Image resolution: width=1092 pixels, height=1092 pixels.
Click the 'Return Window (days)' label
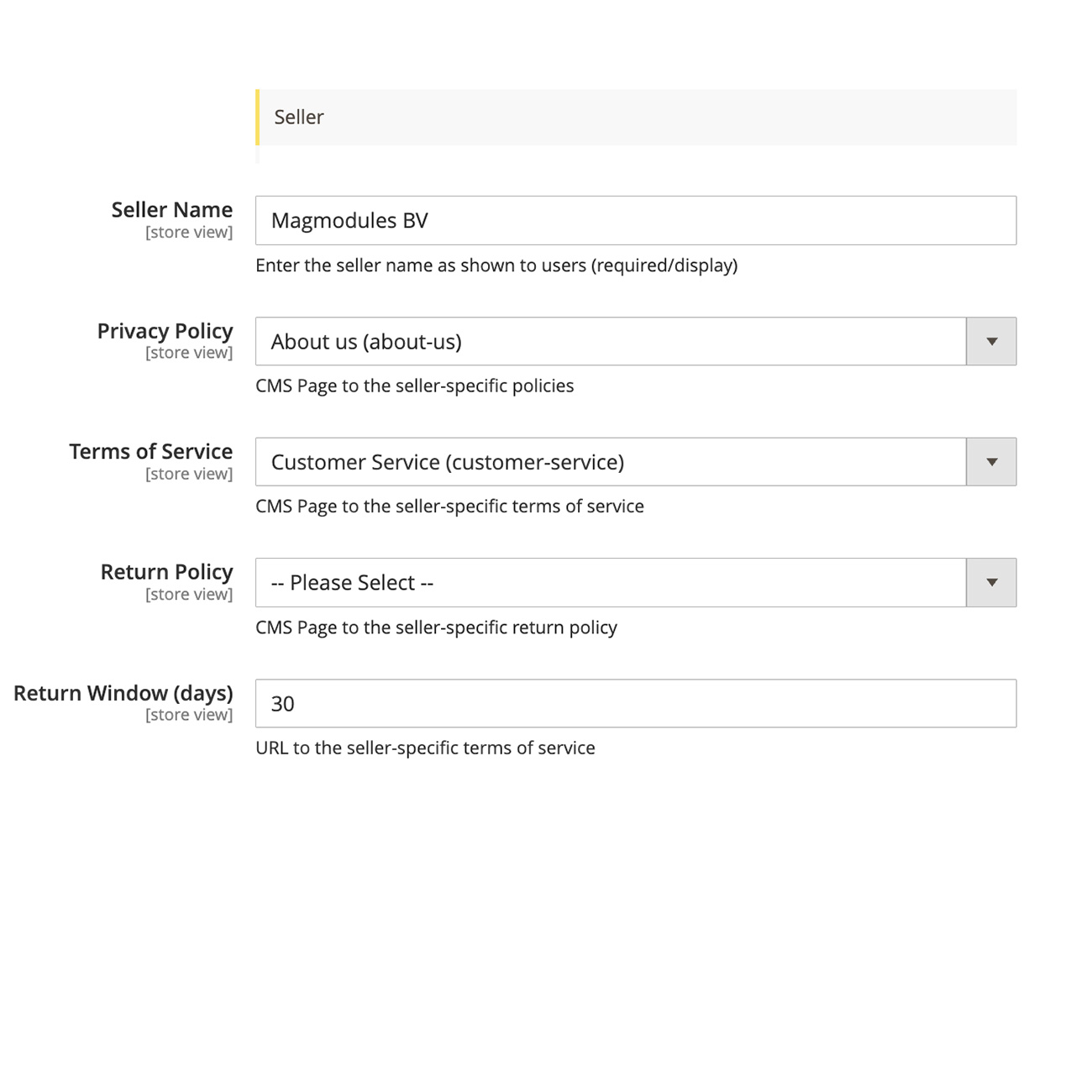coord(123,693)
